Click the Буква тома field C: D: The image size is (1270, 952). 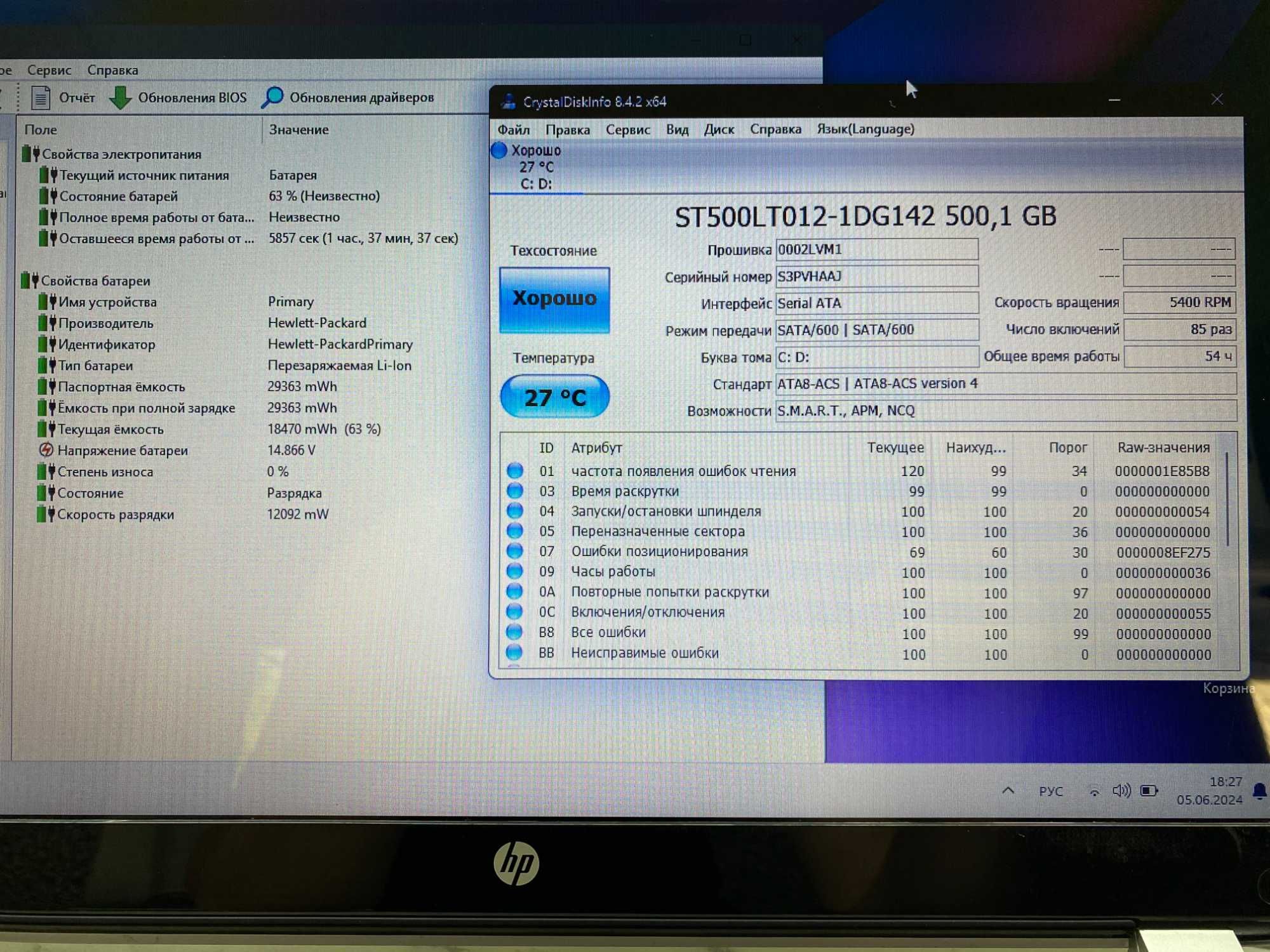tap(876, 357)
